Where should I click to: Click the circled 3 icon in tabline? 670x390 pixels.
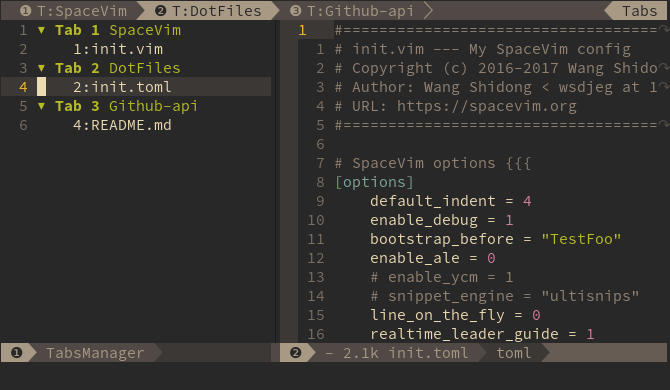[x=295, y=11]
